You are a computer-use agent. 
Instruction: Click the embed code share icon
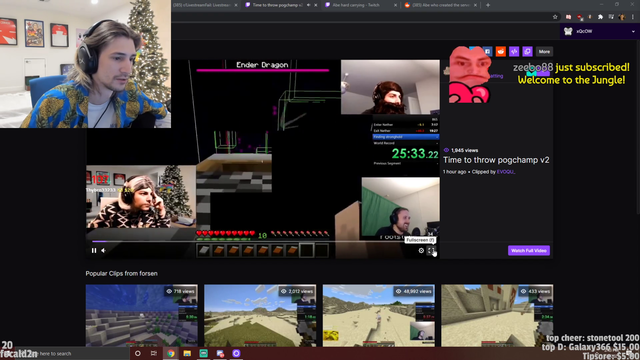pos(514,51)
